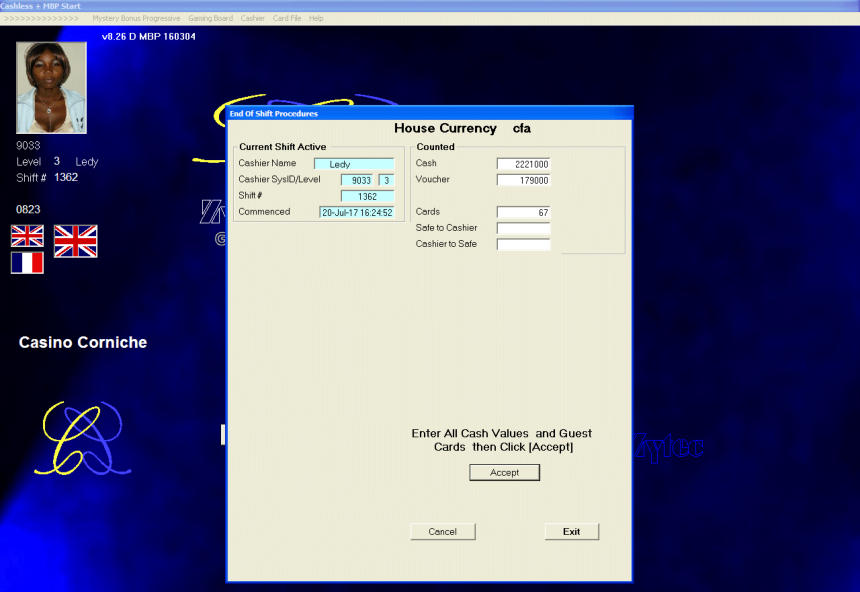Screen dimensions: 860x592
Task: Click the yellow and blue casino logo
Action: tap(81, 439)
